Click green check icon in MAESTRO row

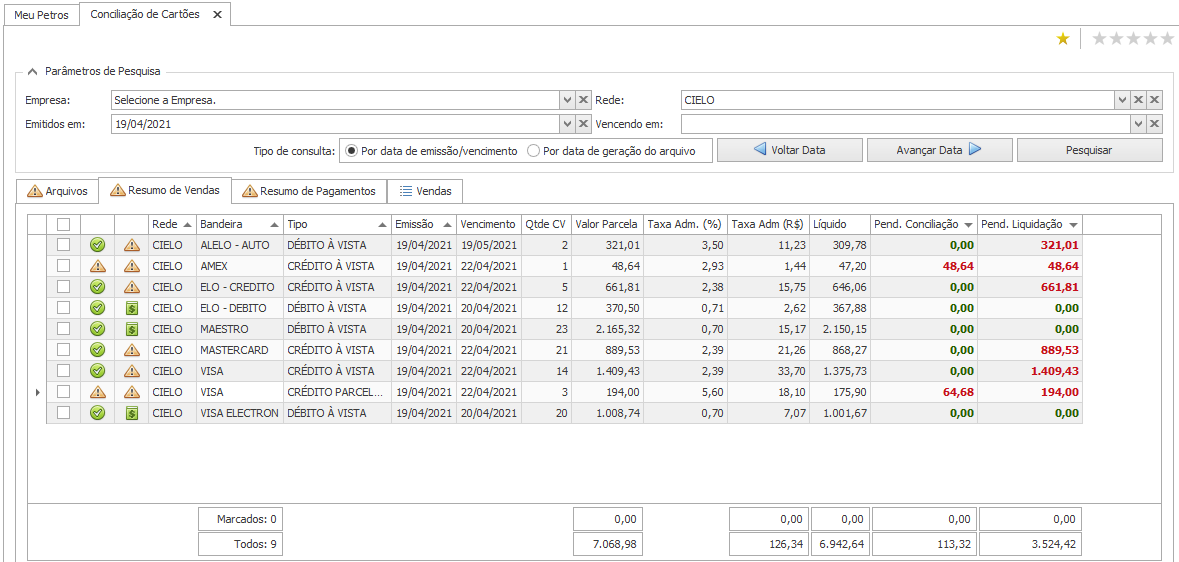click(97, 329)
